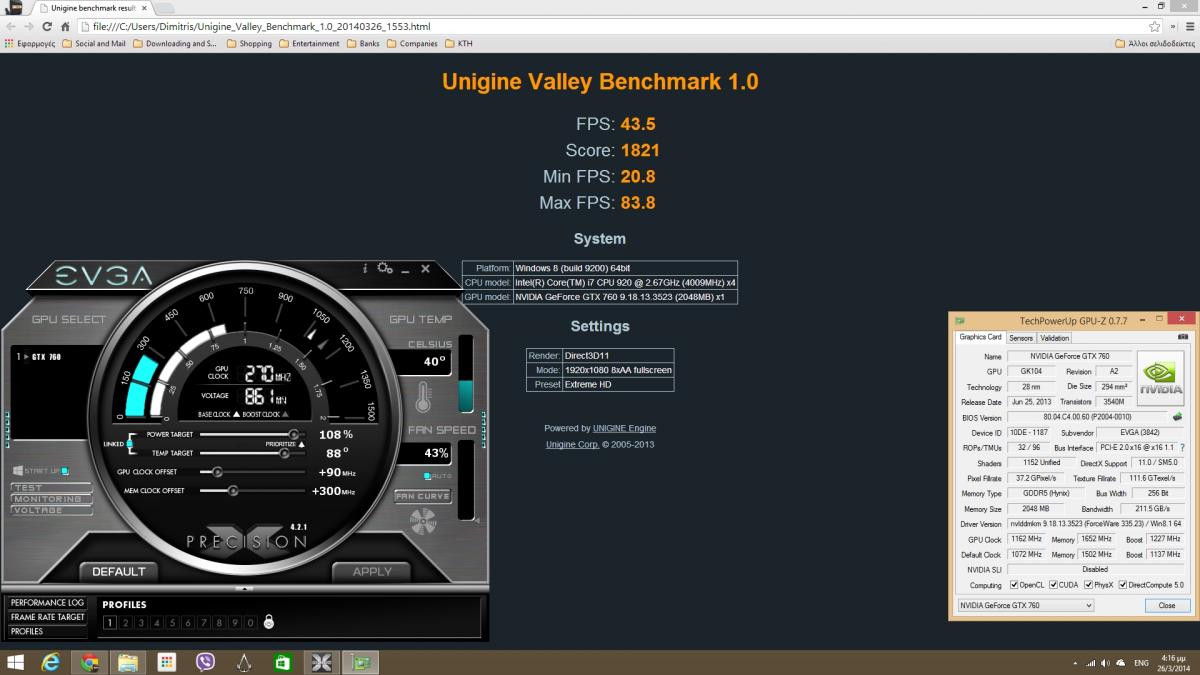Switch to GPU-Z taskbar icon
1200x675 pixels.
(x=360, y=662)
